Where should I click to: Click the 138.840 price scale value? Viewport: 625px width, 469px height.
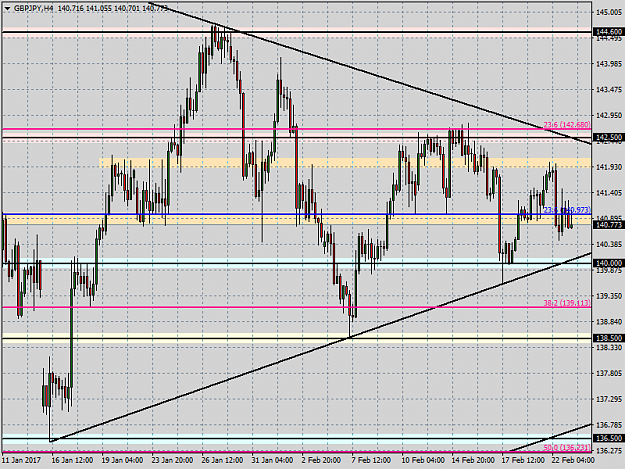click(609, 322)
